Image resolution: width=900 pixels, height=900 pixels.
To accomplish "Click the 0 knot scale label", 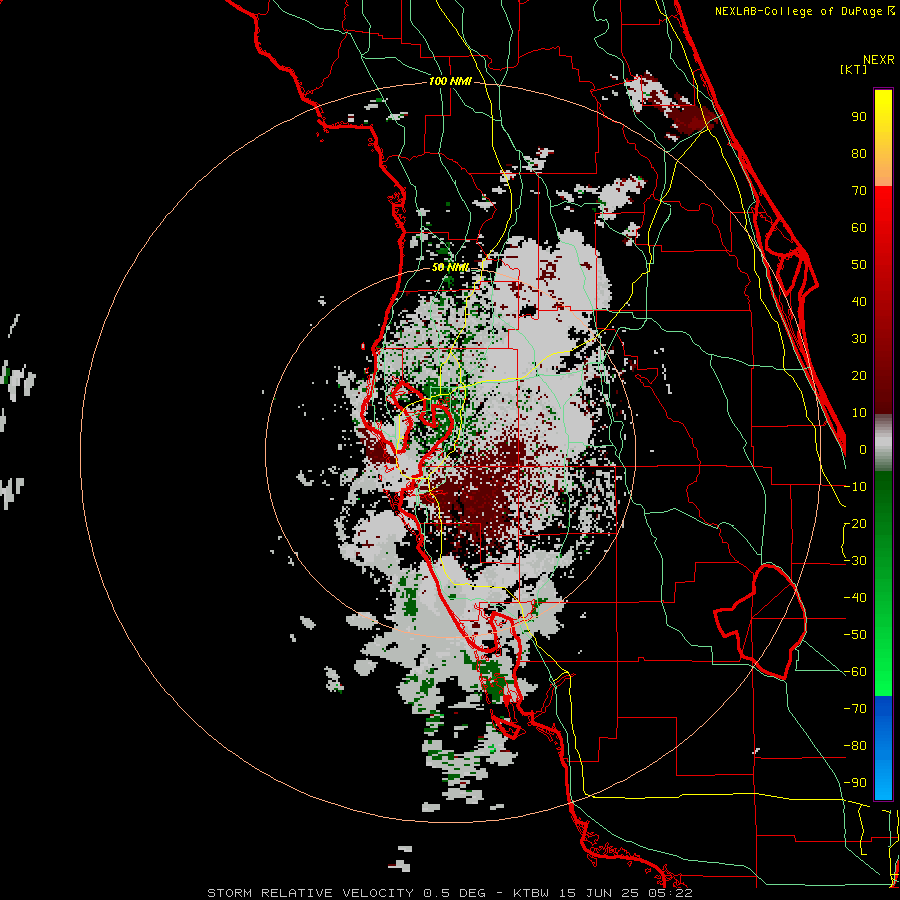I will coord(863,450).
